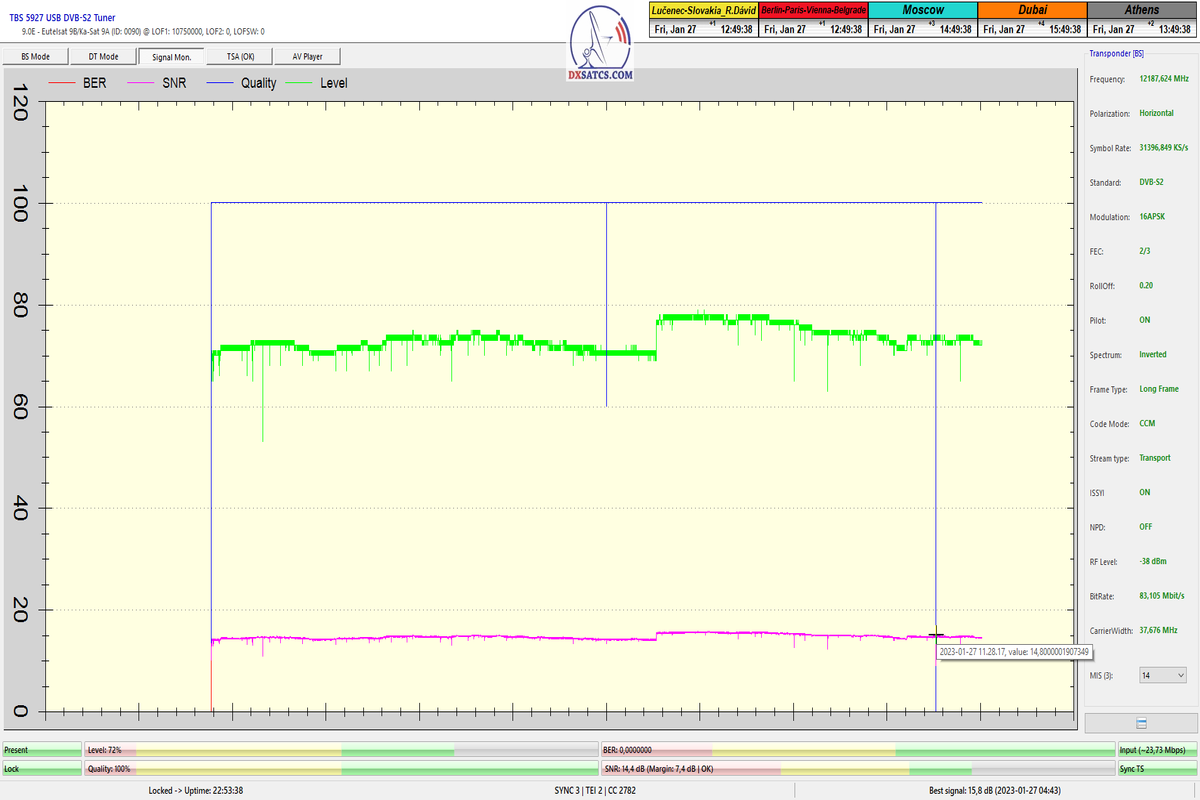Viewport: 1200px width, 800px height.
Task: Click the green Level legend entry
Action: [x=319, y=83]
